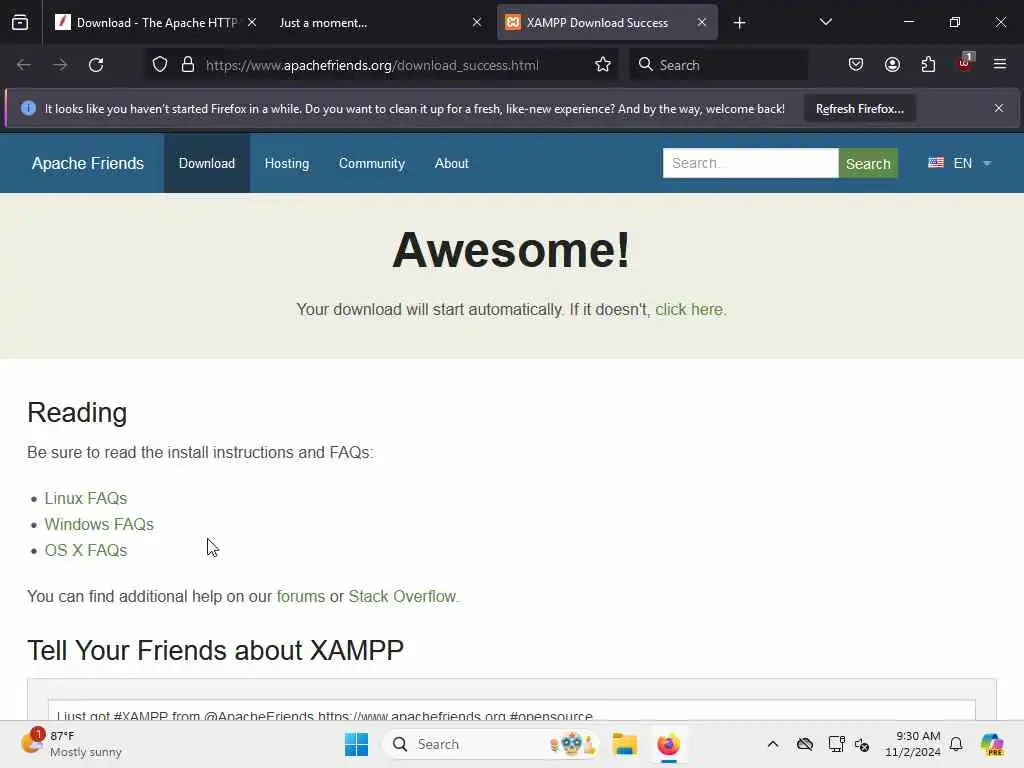Click Firefox icon in taskbar

pyautogui.click(x=668, y=744)
